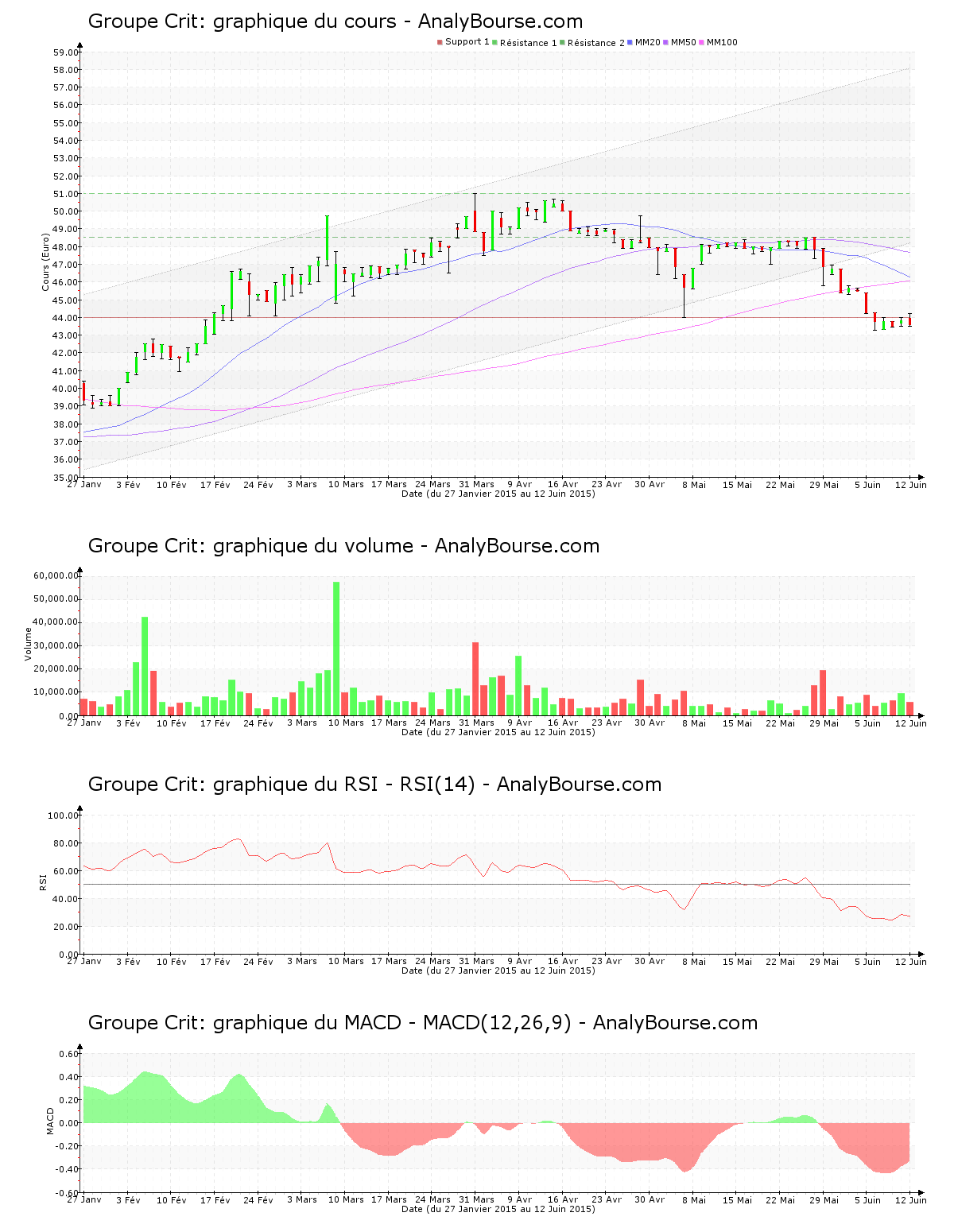Click the tallest green volume bar
Viewport: 954px width, 1232px height.
(336, 649)
